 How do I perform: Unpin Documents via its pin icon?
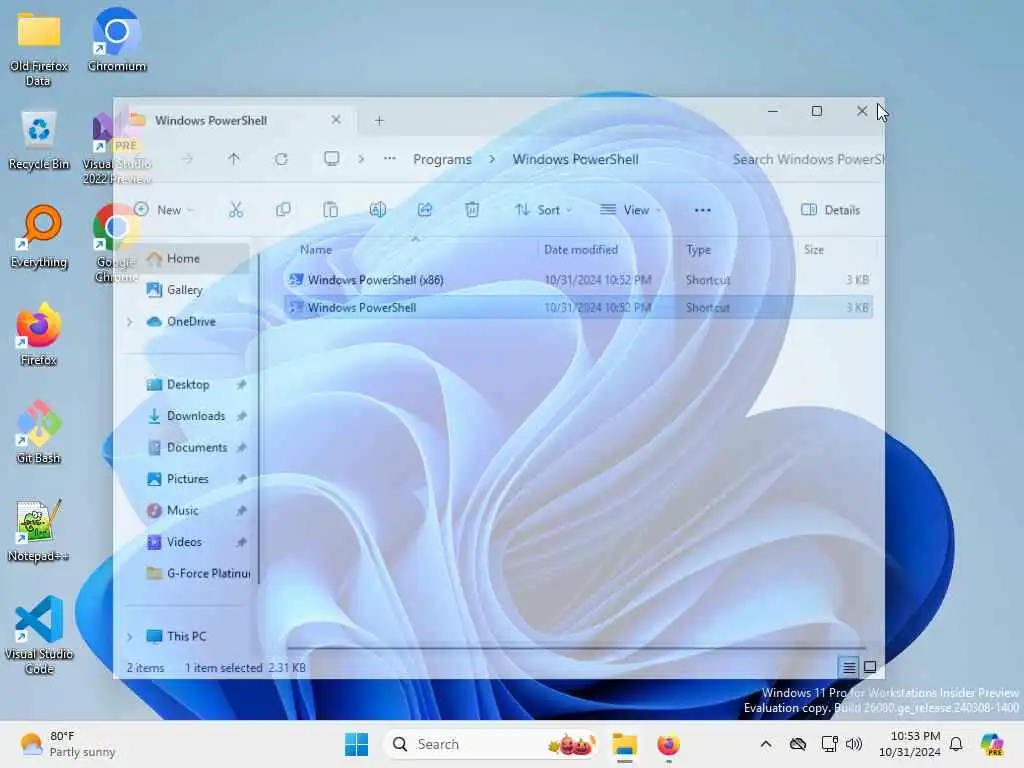pyautogui.click(x=242, y=447)
